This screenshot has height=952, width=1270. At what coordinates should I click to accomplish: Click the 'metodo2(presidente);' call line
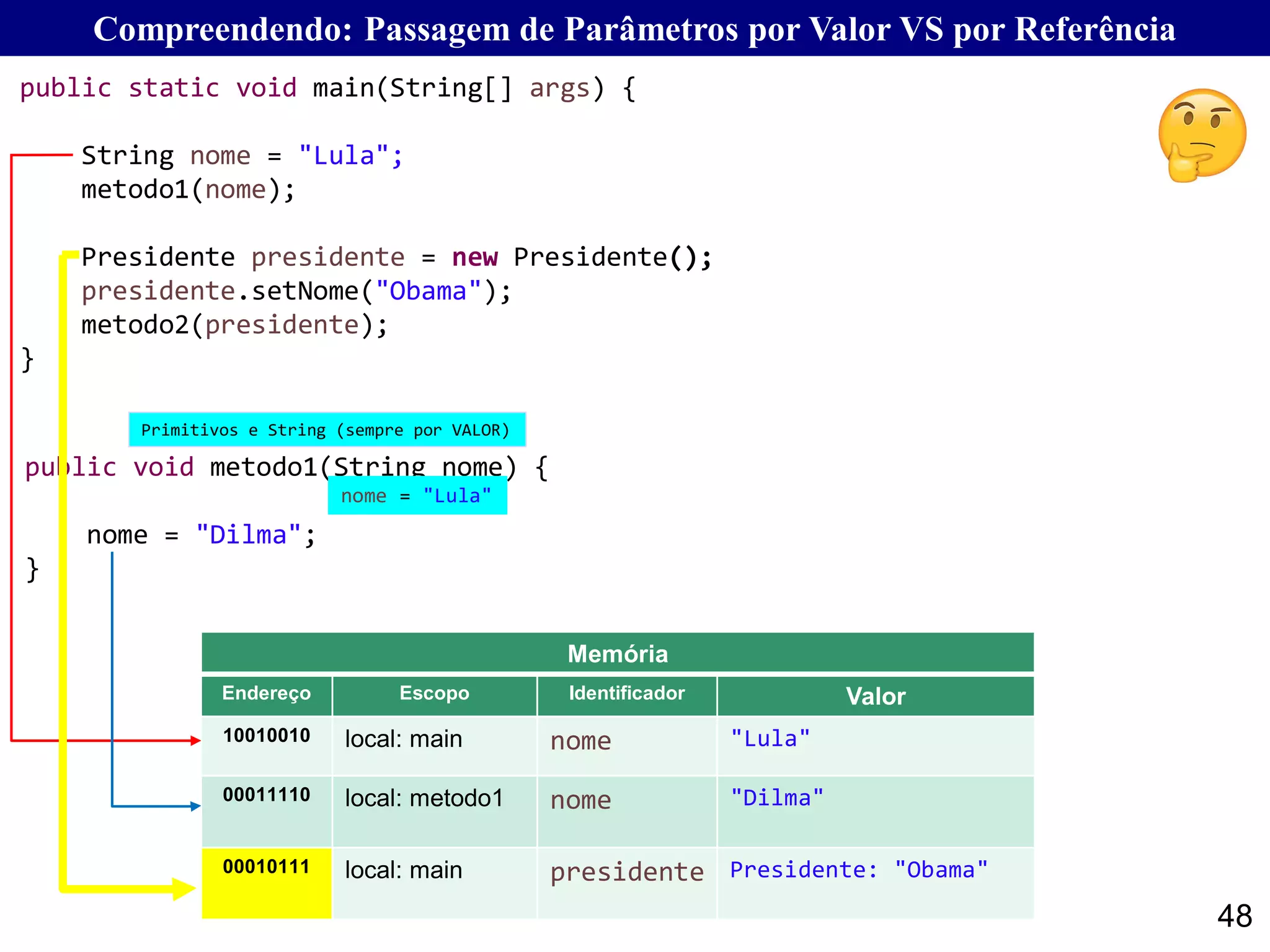coord(234,325)
